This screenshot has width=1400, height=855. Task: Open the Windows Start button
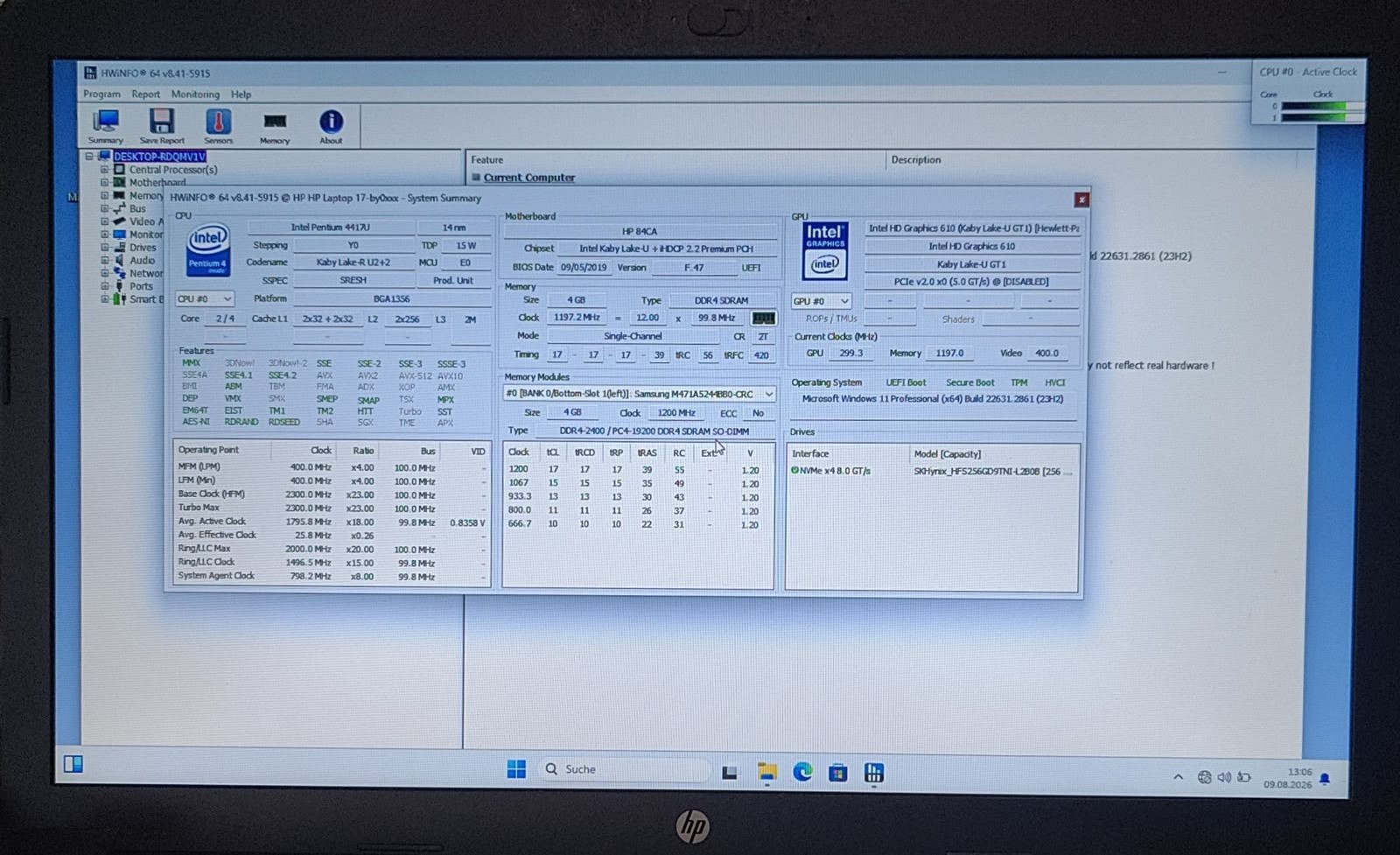pyautogui.click(x=516, y=769)
